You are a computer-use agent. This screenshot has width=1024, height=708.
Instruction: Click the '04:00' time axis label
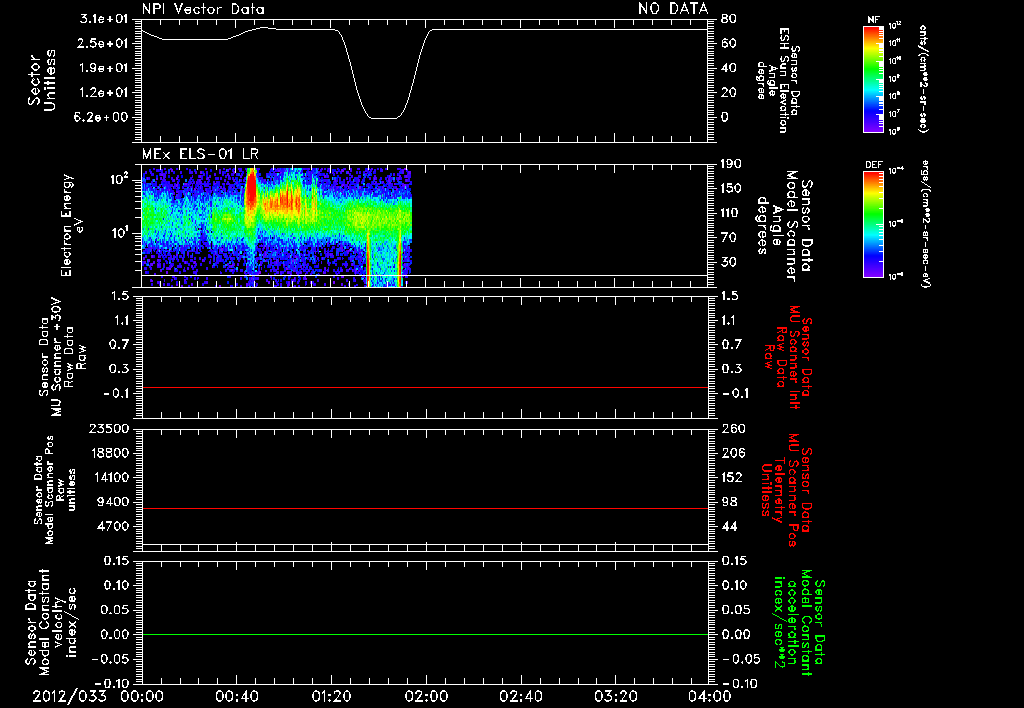tap(710, 696)
